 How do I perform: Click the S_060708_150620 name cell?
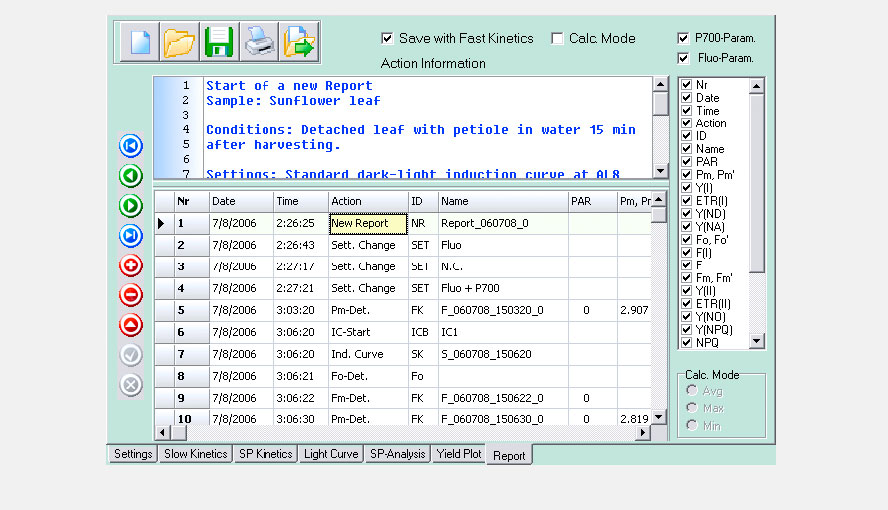(x=503, y=354)
